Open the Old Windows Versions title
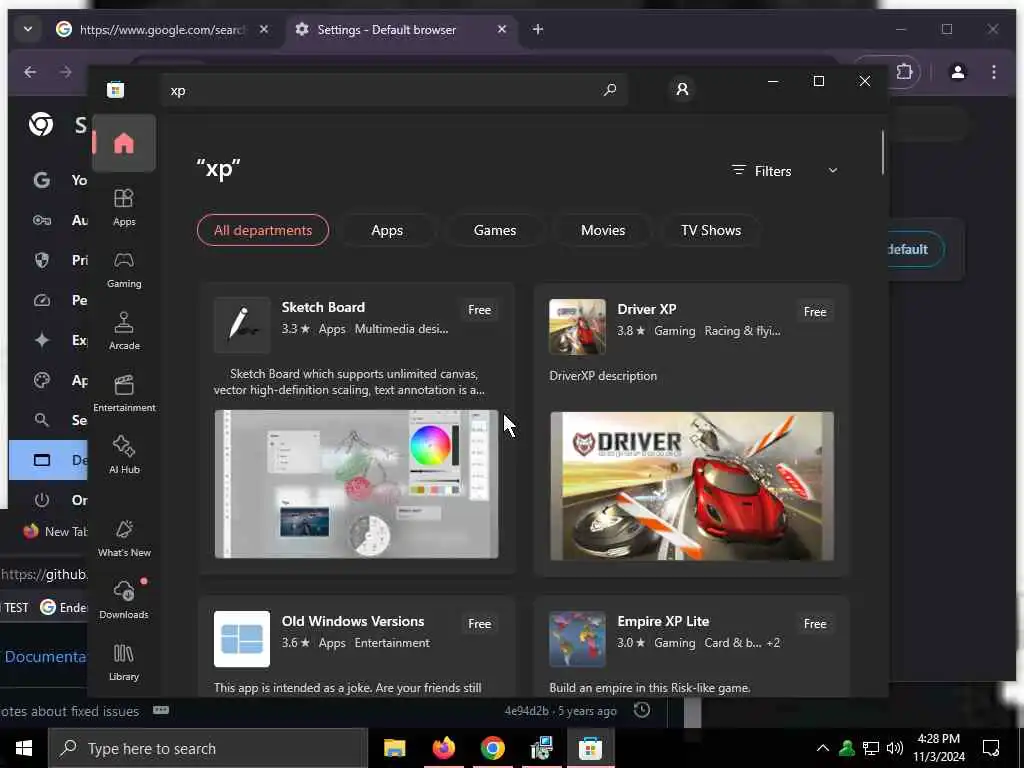This screenshot has height=768, width=1024. (353, 621)
